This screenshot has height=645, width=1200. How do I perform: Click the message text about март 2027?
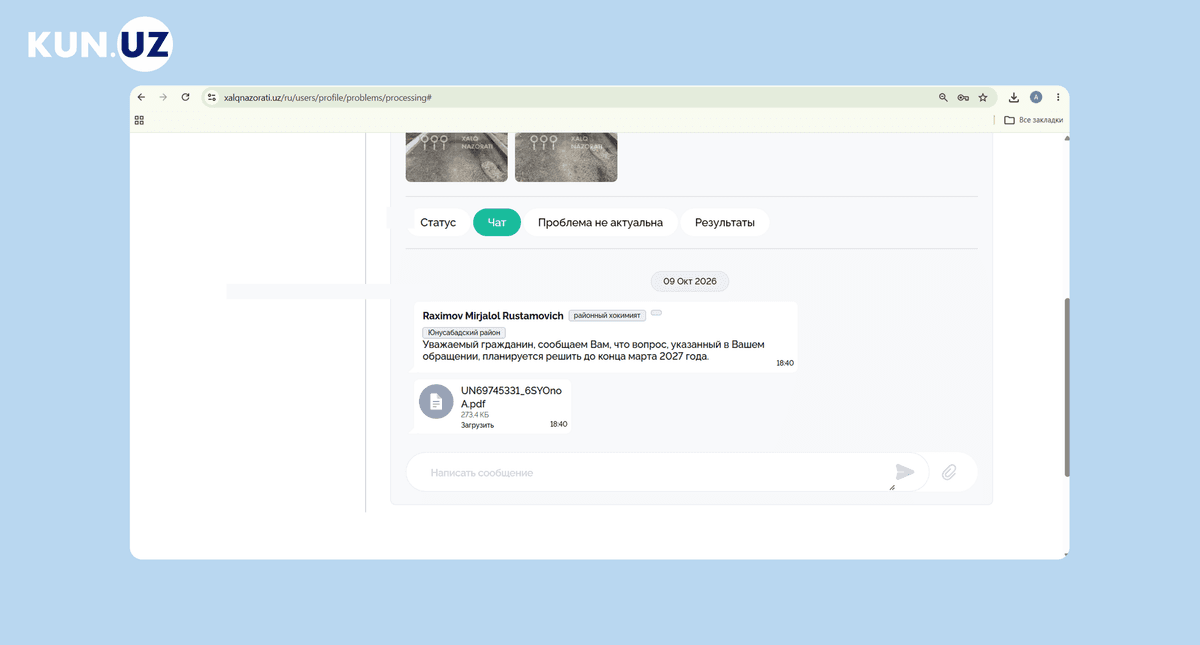(594, 350)
